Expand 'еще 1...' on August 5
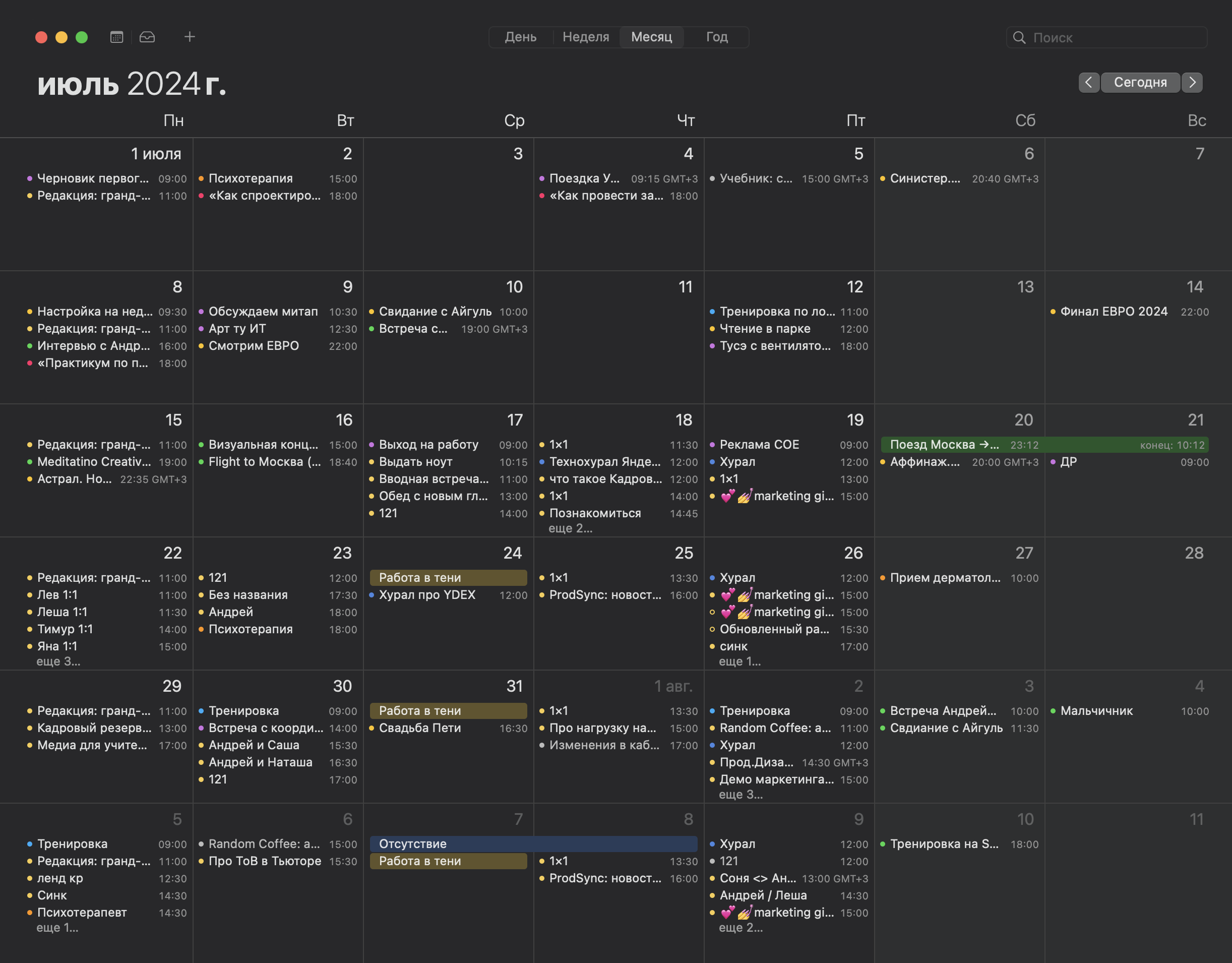The width and height of the screenshot is (1232, 963). 57,928
